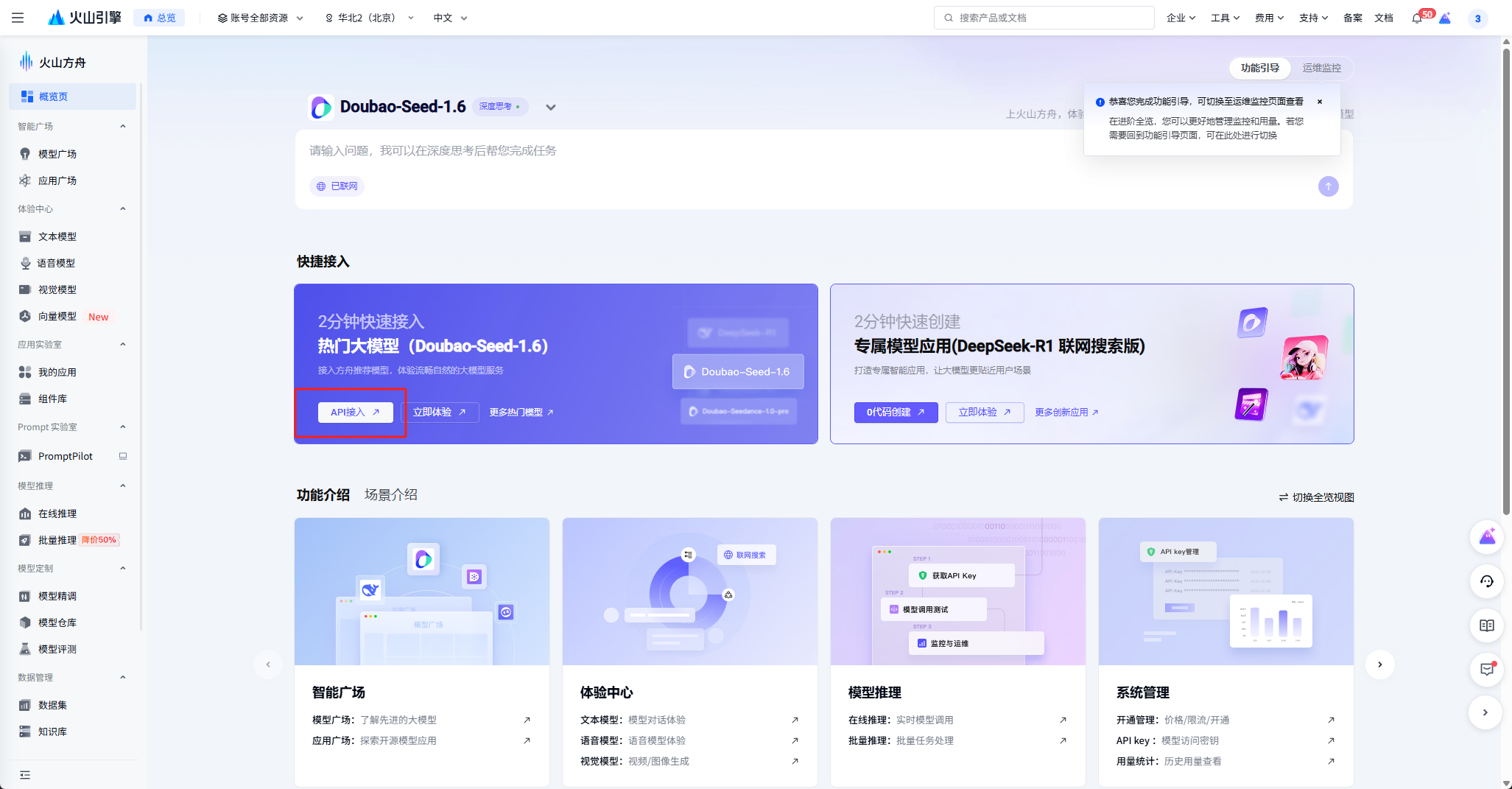The image size is (1512, 789).
Task: Open the hamburger menu at top left
Action: (x=18, y=18)
